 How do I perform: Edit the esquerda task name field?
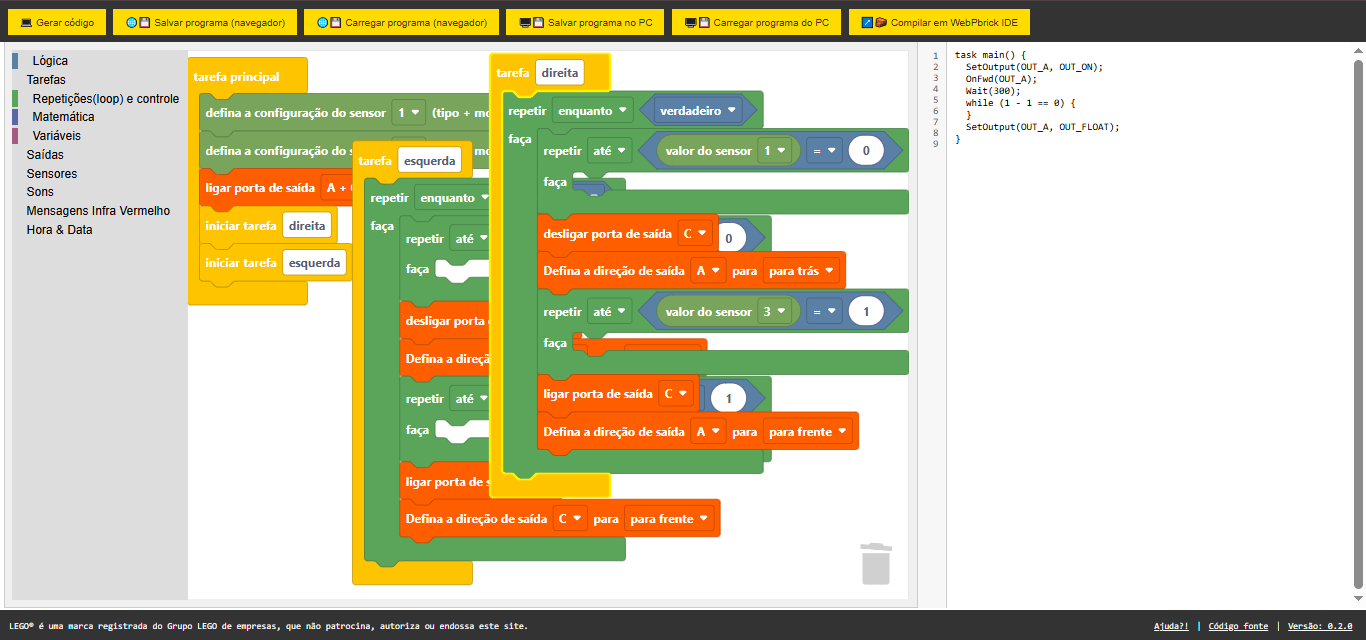coord(429,160)
